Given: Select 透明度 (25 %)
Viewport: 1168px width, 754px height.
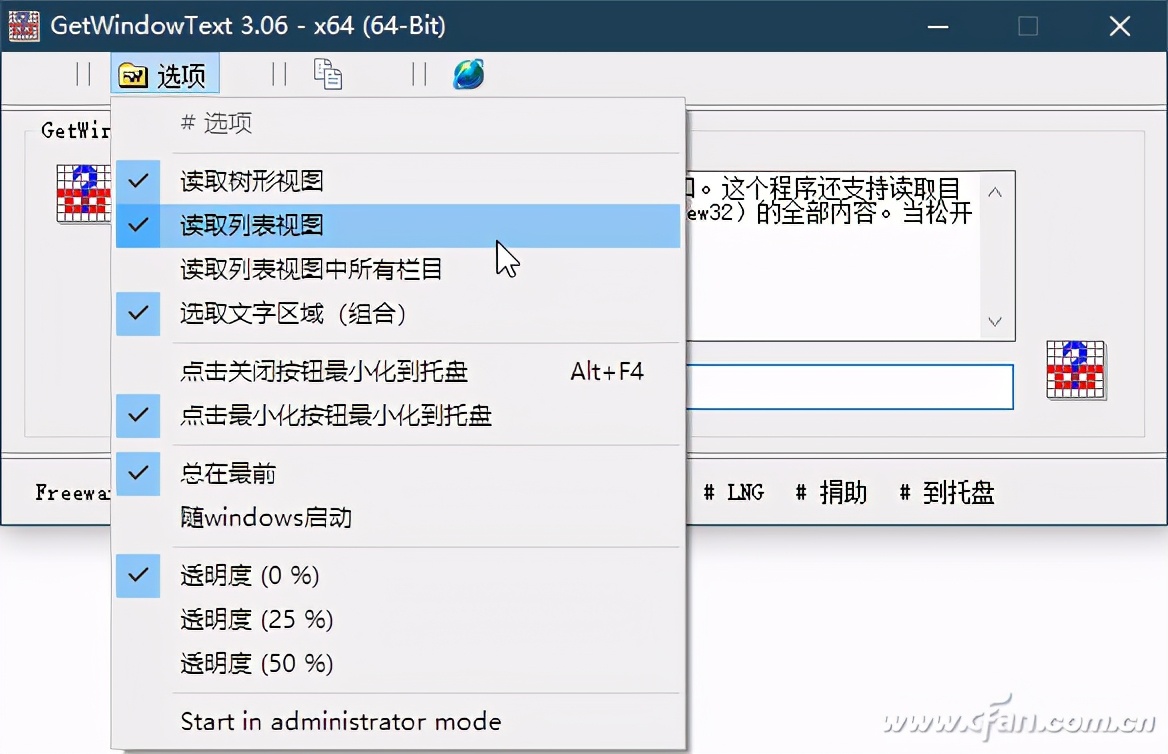Looking at the screenshot, I should pyautogui.click(x=398, y=619).
